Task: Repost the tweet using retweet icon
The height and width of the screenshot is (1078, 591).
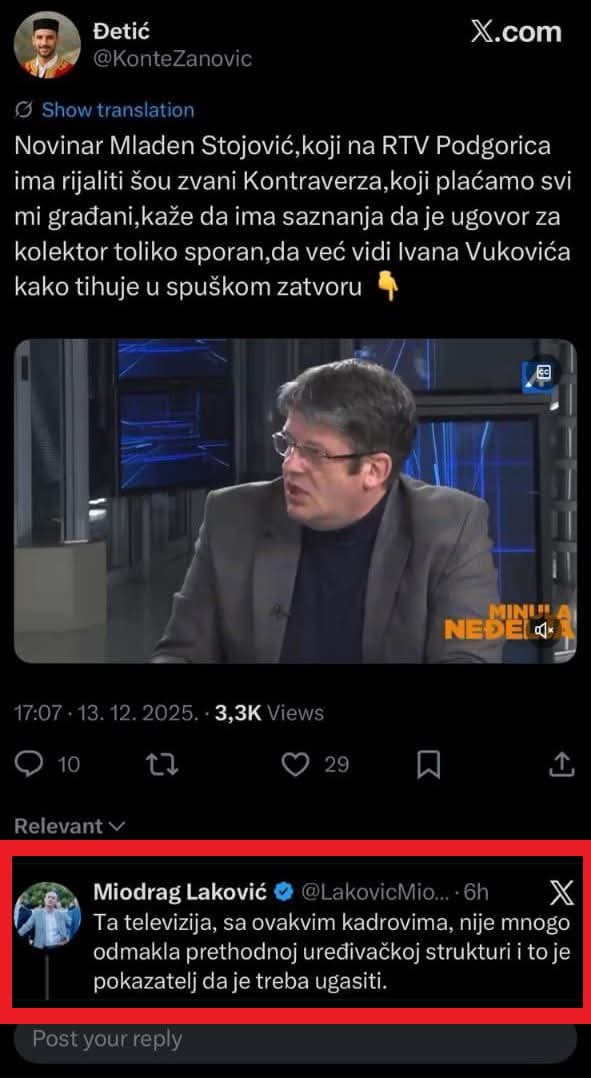Action: click(x=164, y=764)
